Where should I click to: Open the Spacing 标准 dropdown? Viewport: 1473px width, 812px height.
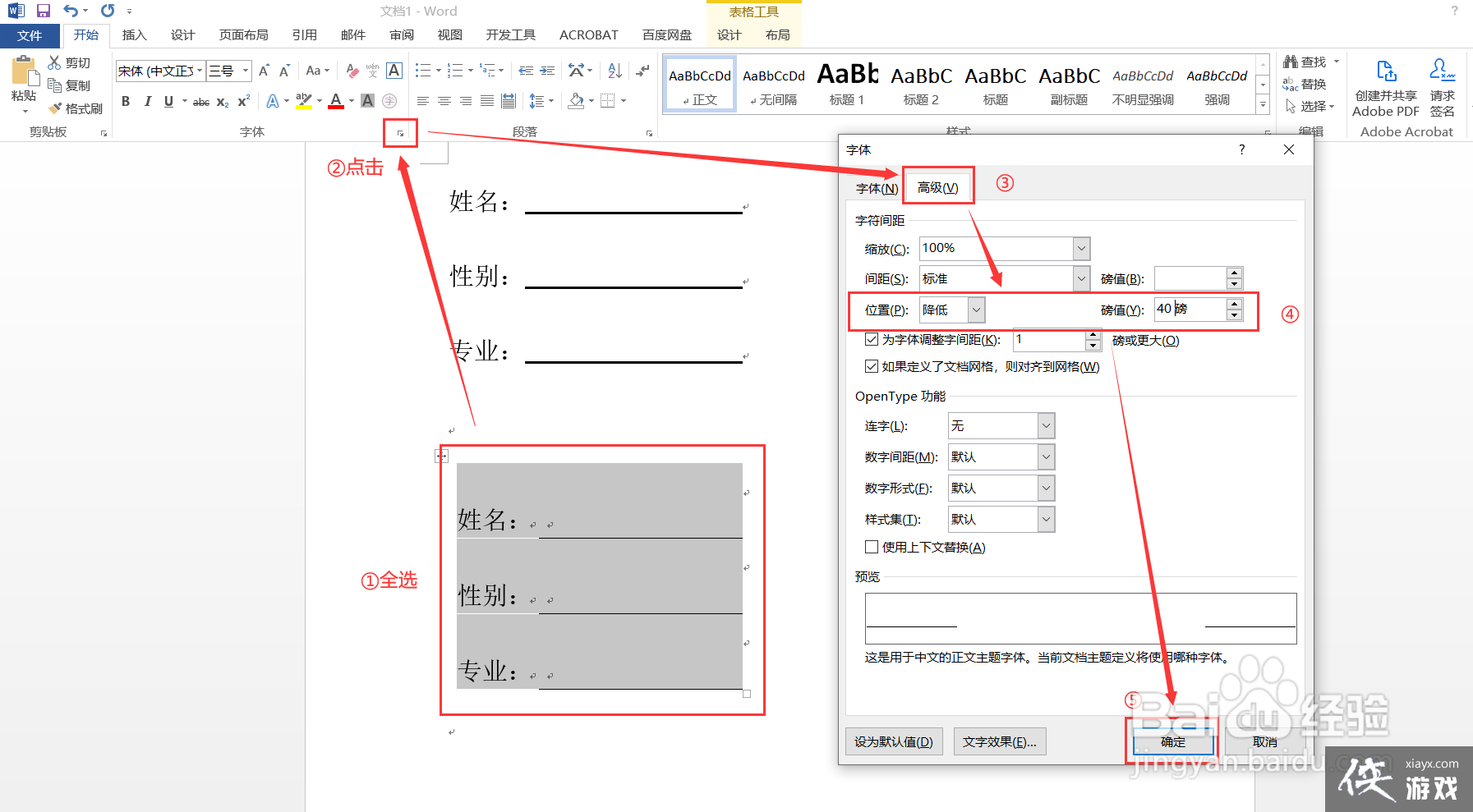pyautogui.click(x=1081, y=279)
